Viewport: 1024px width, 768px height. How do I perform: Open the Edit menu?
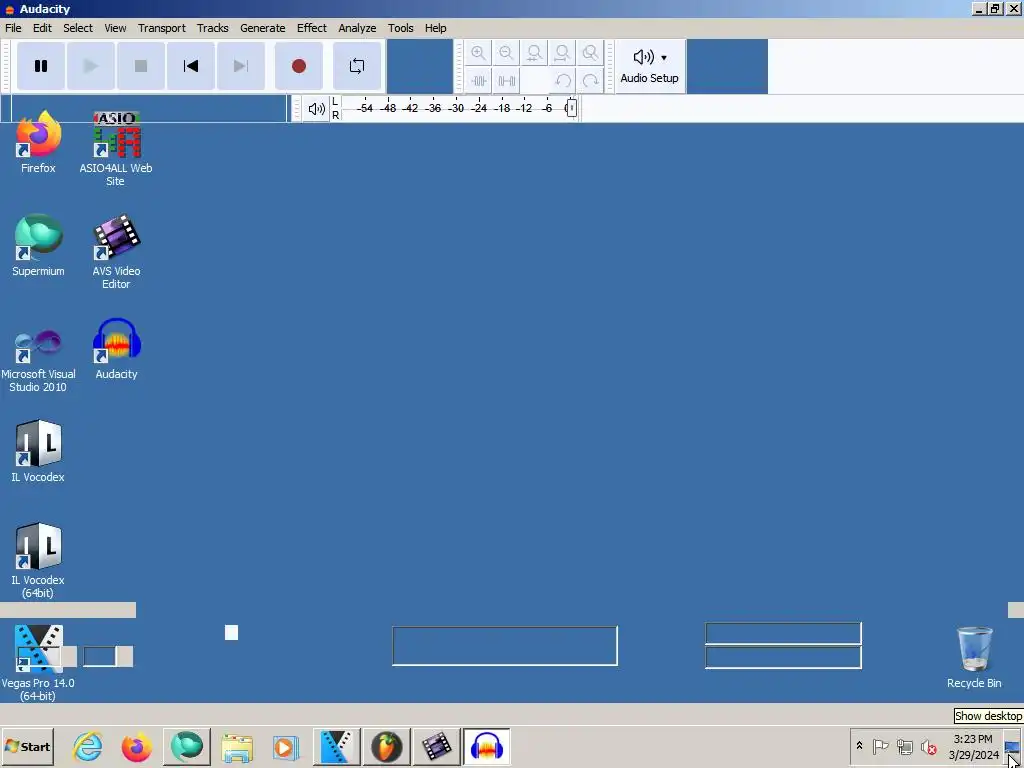click(x=42, y=28)
